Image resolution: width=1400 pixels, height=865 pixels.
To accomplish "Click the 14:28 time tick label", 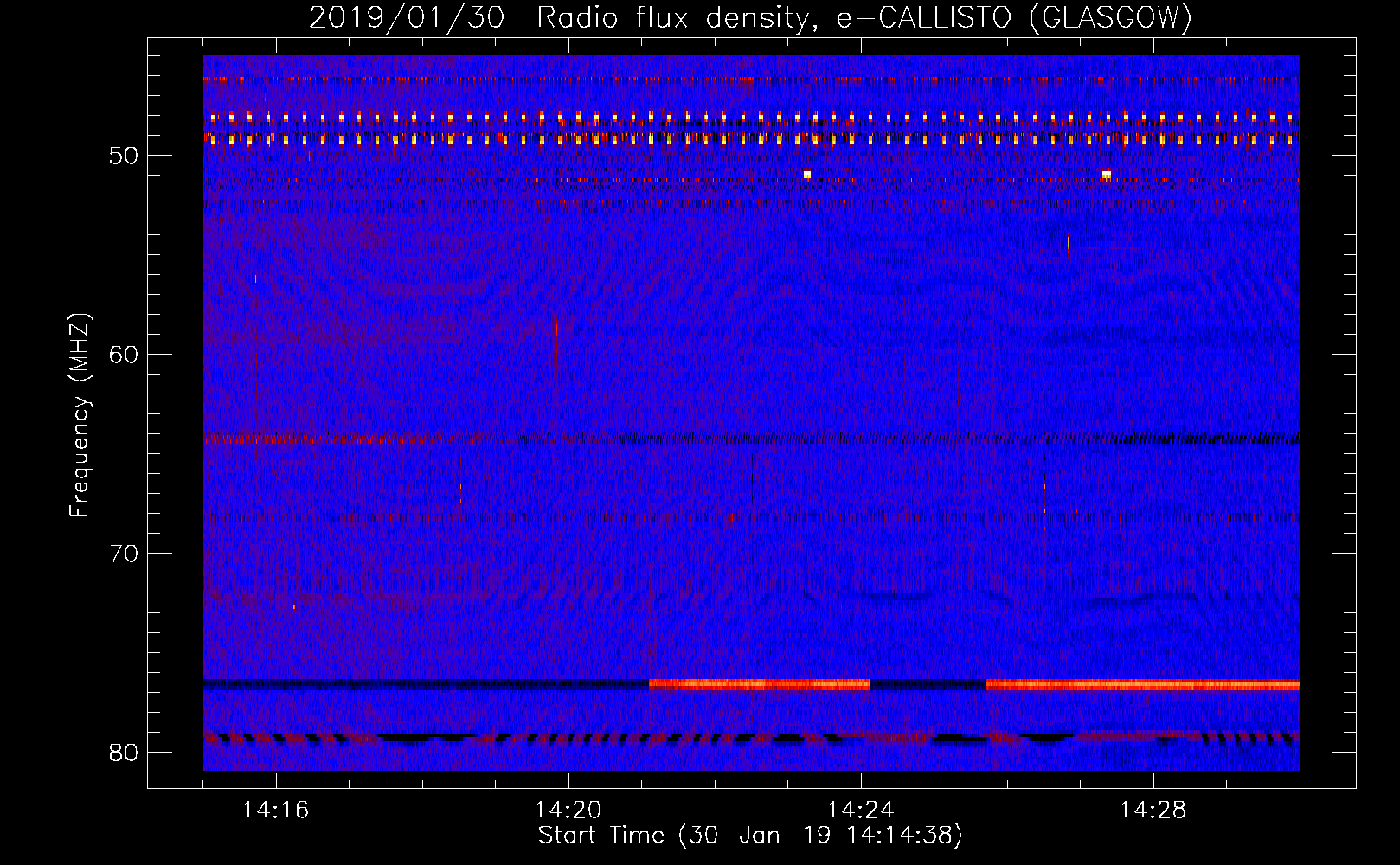I will tap(1153, 811).
